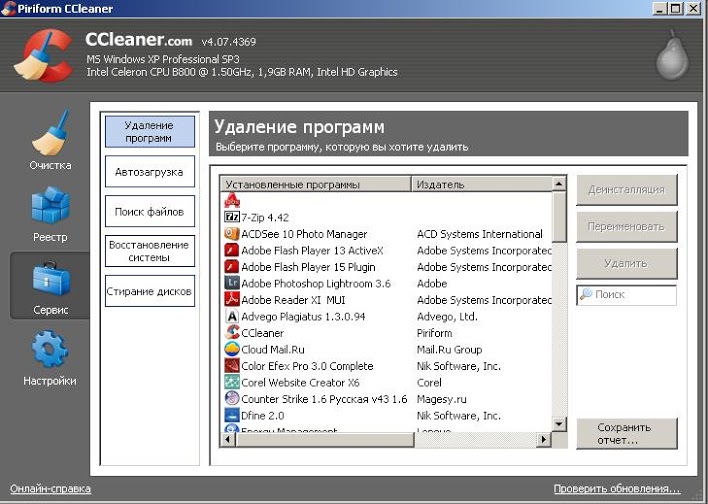Screen dimensions: 708x504
Task: Click the pear icon in header
Action: (672, 55)
